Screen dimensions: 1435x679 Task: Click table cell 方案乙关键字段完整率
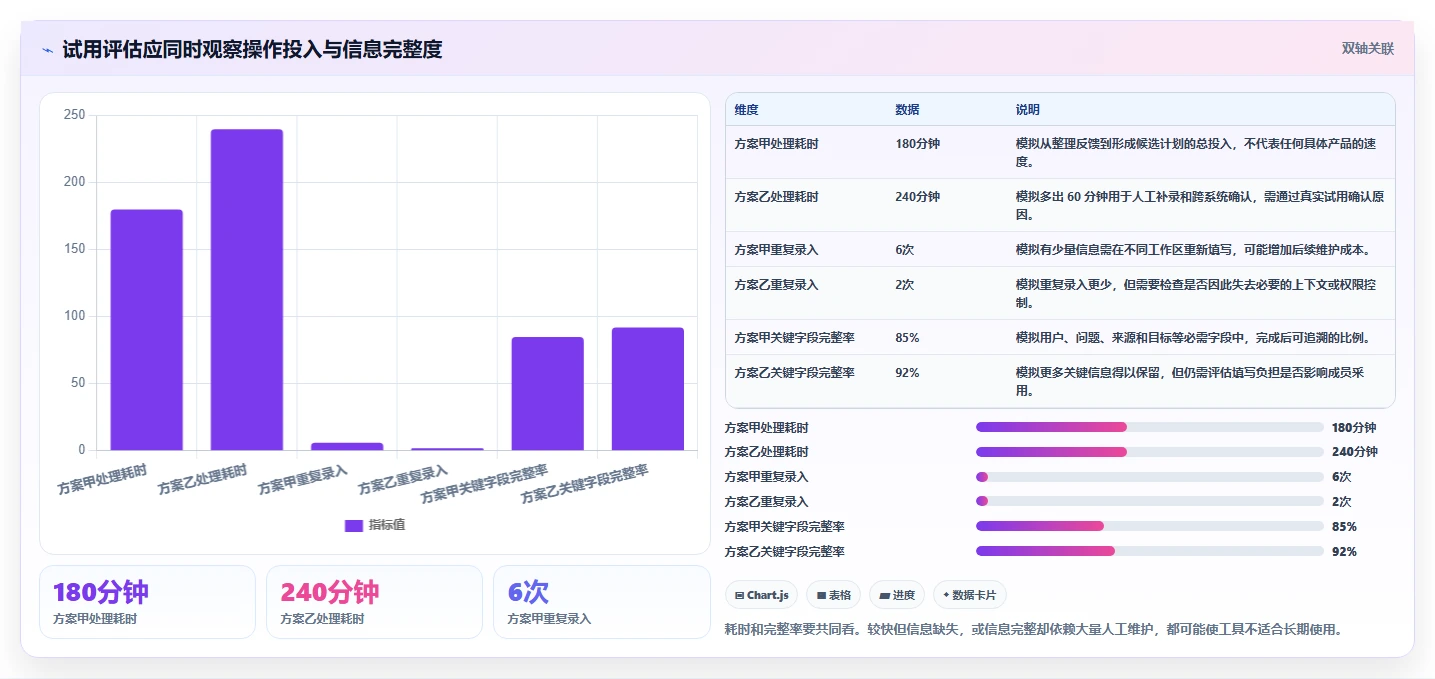794,372
